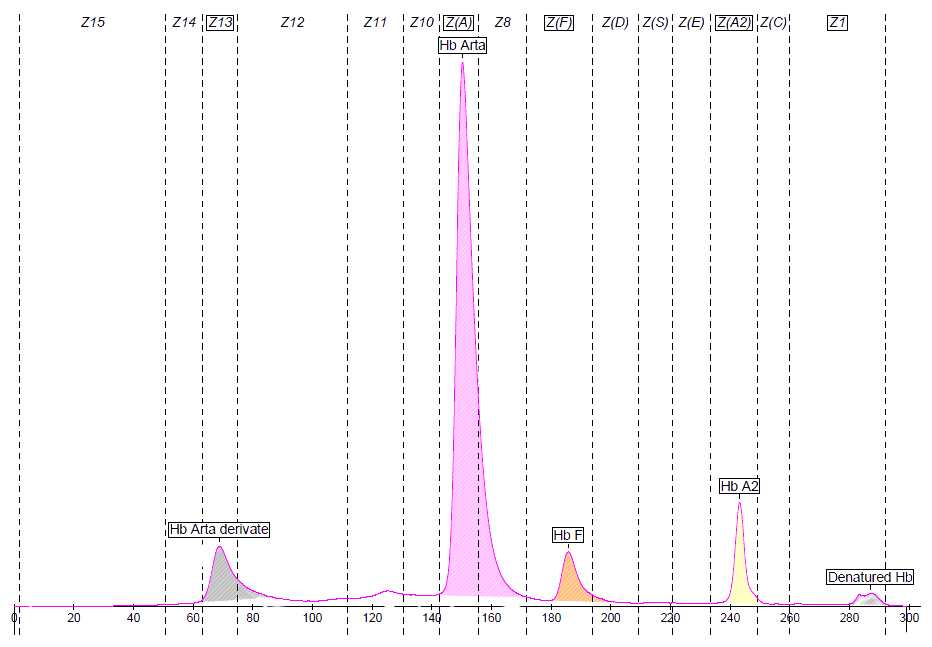The width and height of the screenshot is (932, 647).
Task: Select the Z(A) zone label
Action: (459, 22)
